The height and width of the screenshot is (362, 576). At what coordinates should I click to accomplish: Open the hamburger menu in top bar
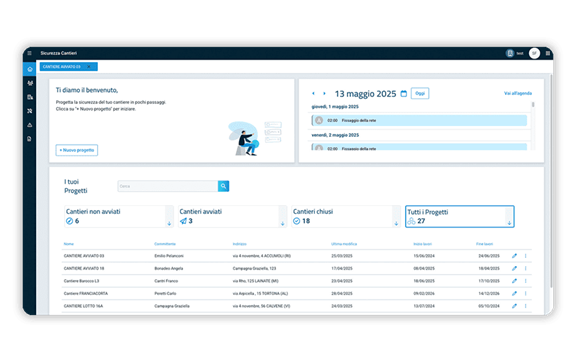pyautogui.click(x=29, y=53)
